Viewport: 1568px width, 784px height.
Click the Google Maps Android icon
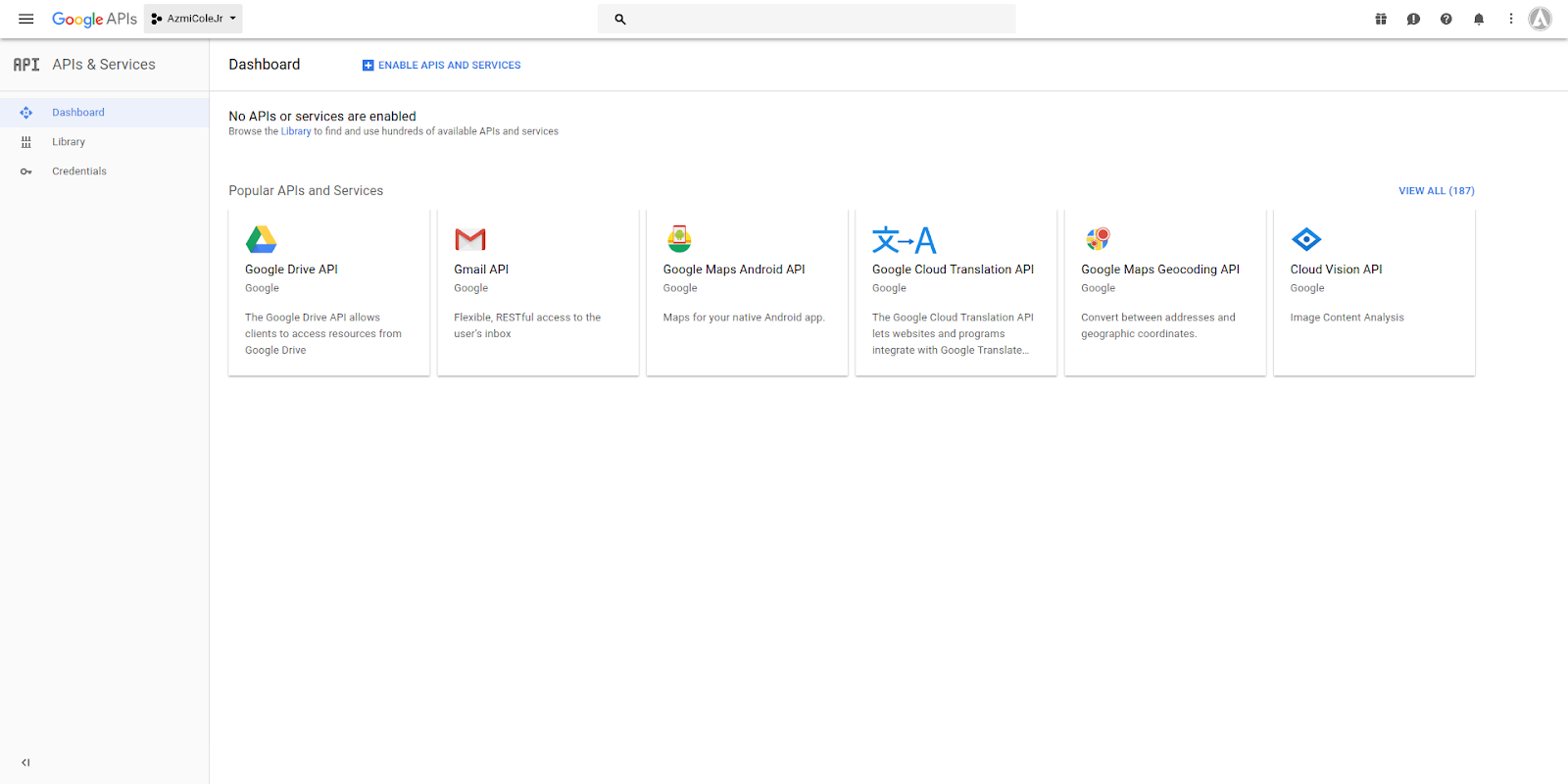click(x=679, y=239)
